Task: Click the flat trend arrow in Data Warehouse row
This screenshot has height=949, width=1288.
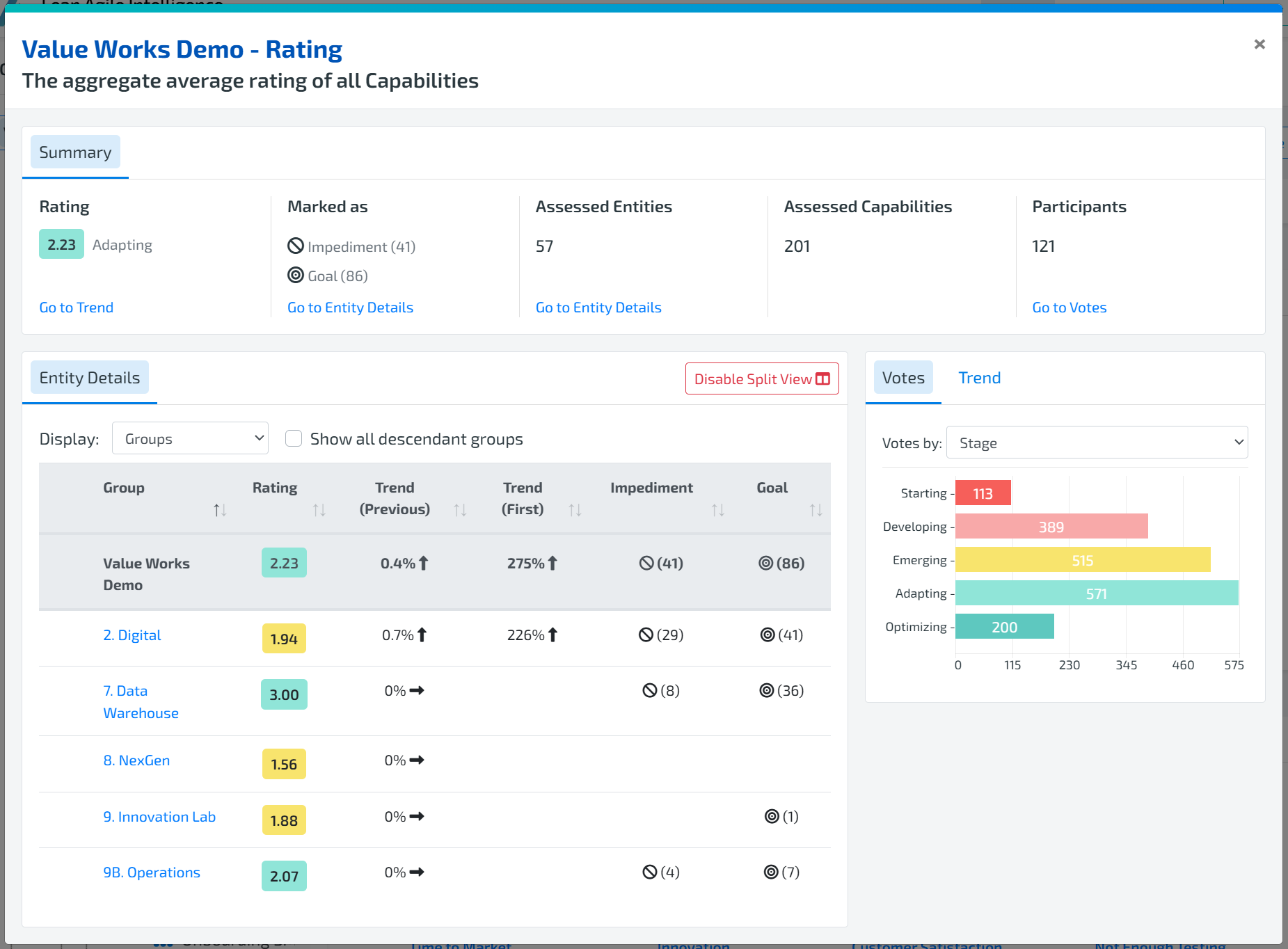Action: (417, 690)
